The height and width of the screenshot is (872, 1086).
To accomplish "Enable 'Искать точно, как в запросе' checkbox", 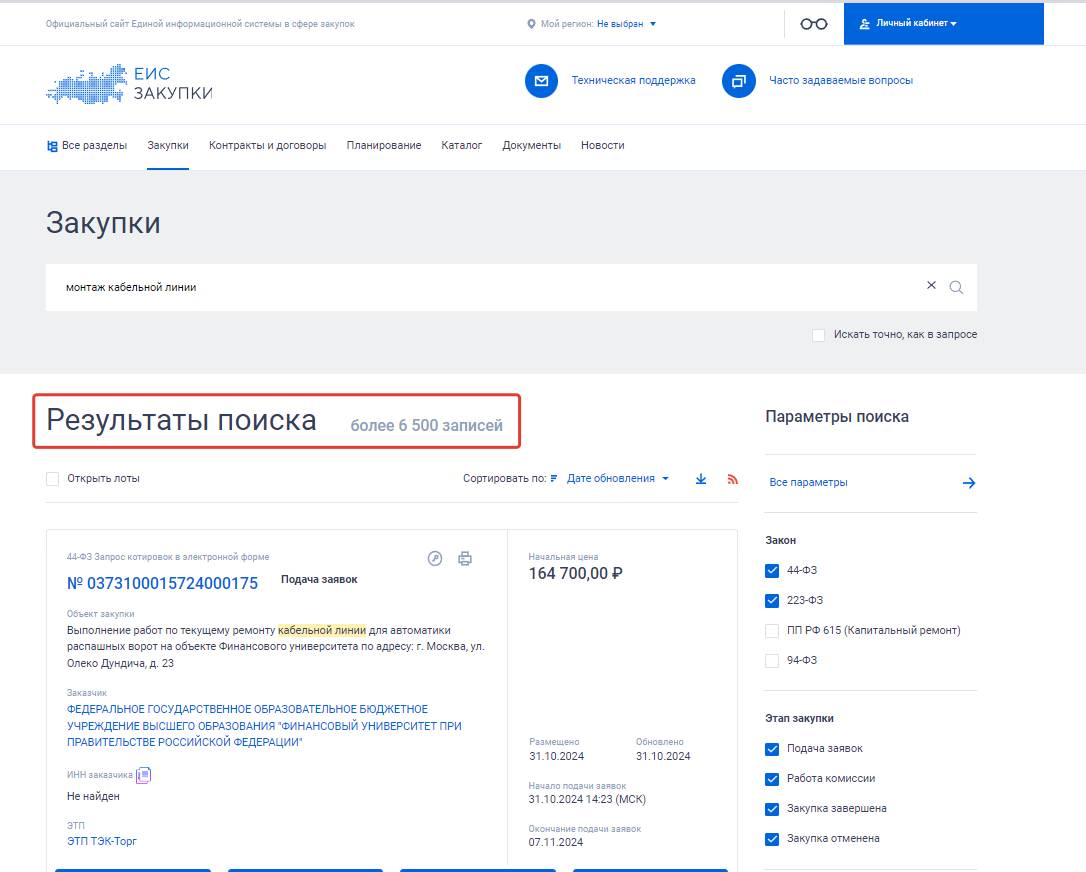I will tap(817, 335).
